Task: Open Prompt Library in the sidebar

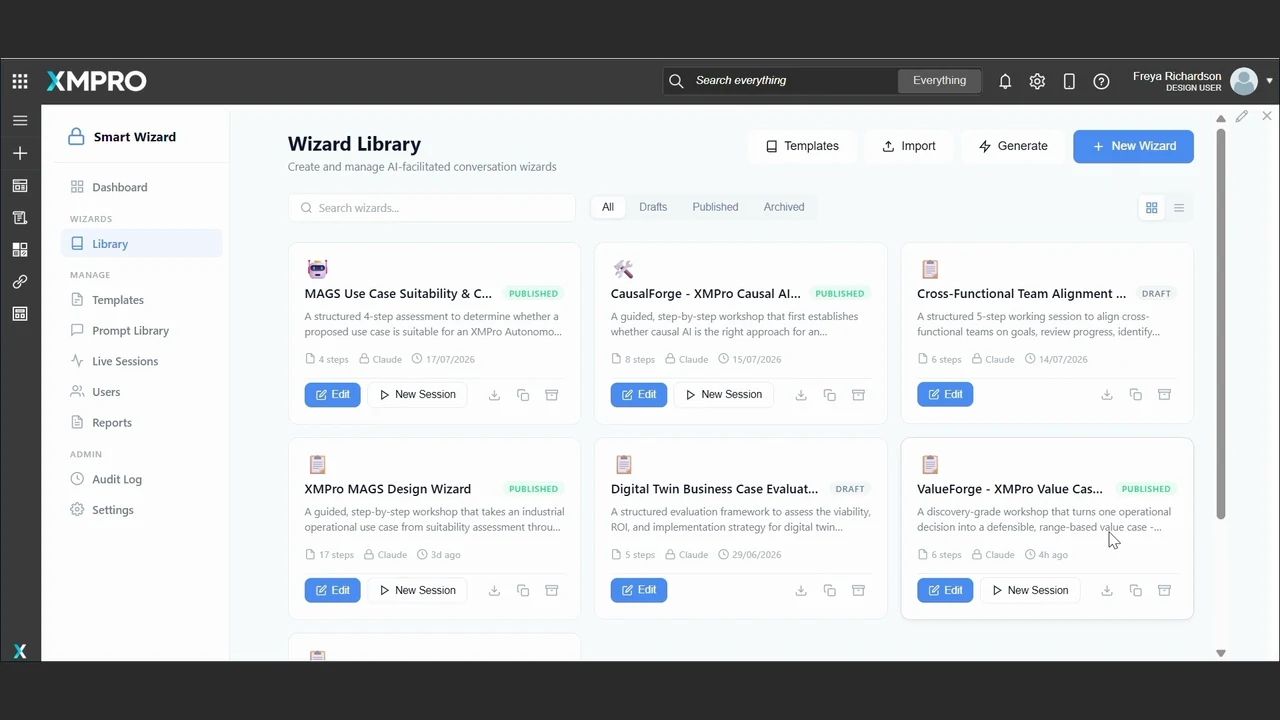Action: (141, 331)
